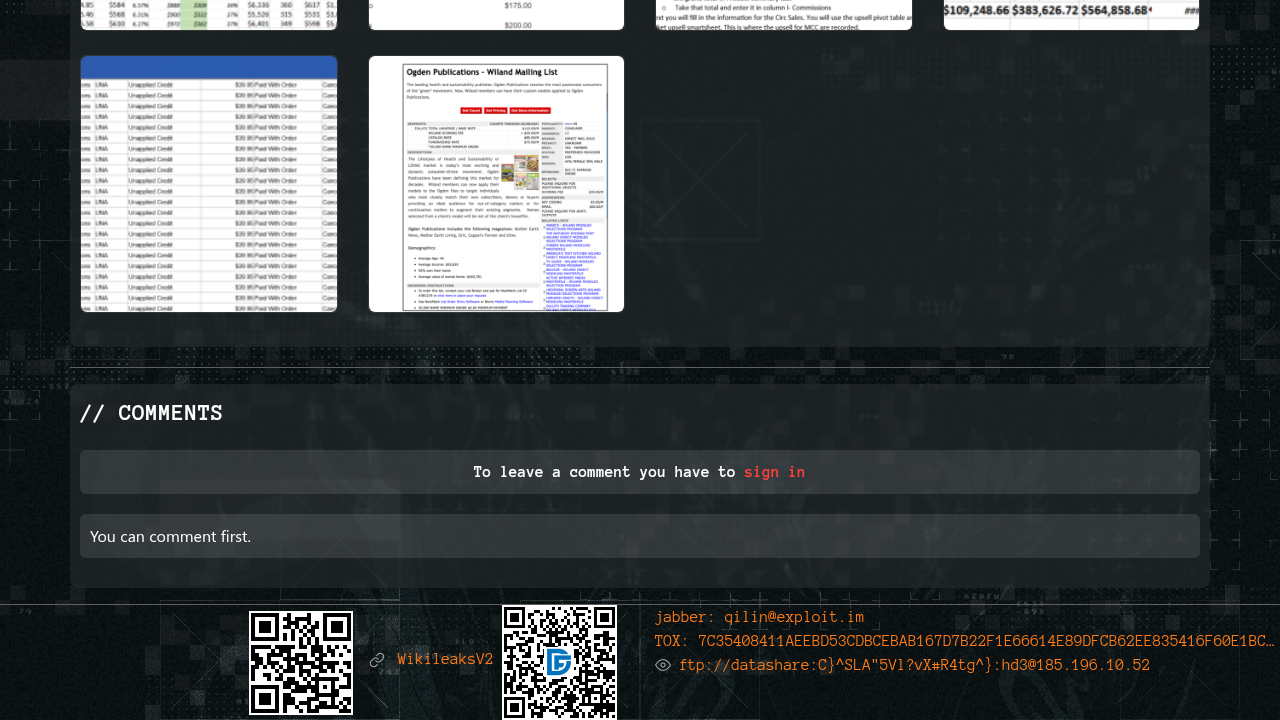Click the QR code with the blue logo
Screen dimensions: 1280x720
[559, 662]
